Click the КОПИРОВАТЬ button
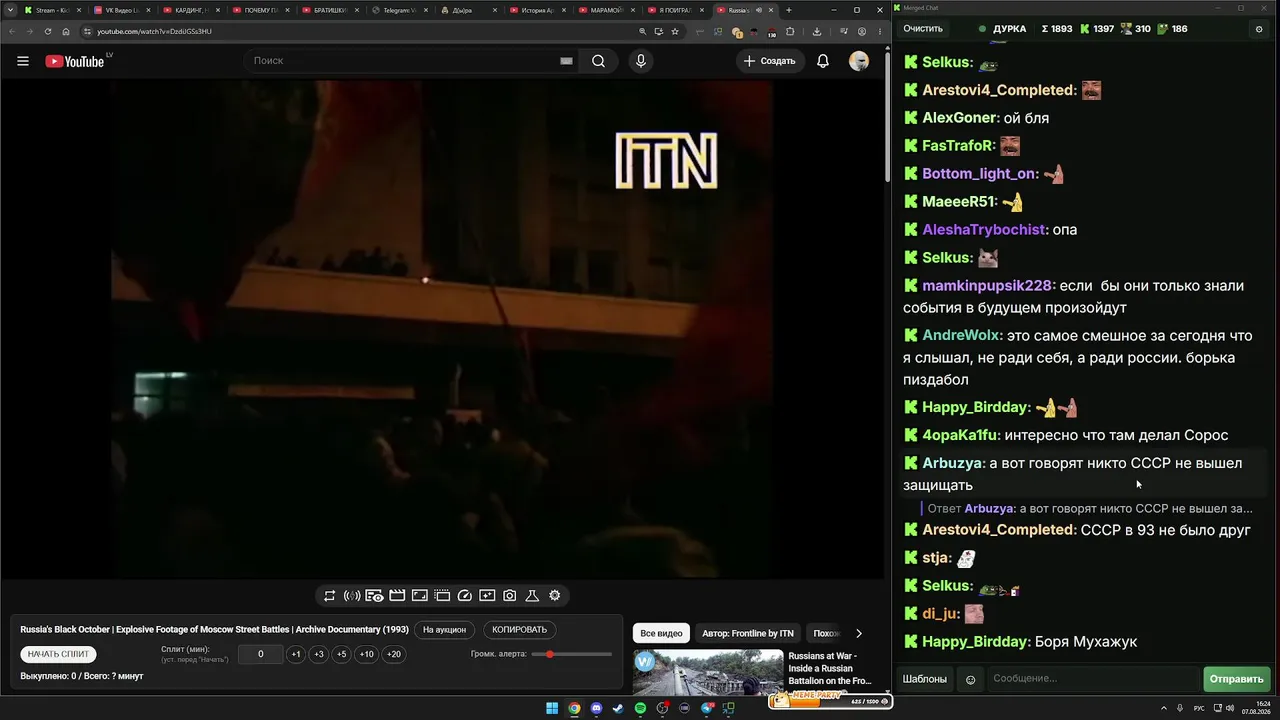 520,630
